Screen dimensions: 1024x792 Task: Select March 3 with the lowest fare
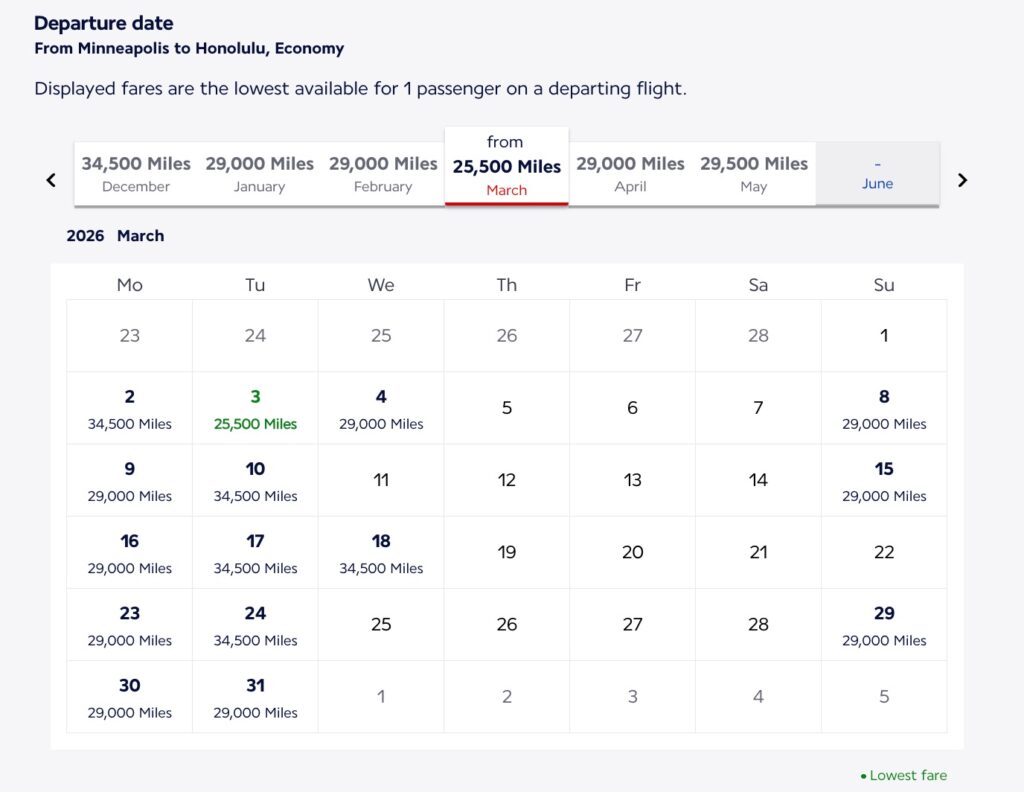[255, 409]
